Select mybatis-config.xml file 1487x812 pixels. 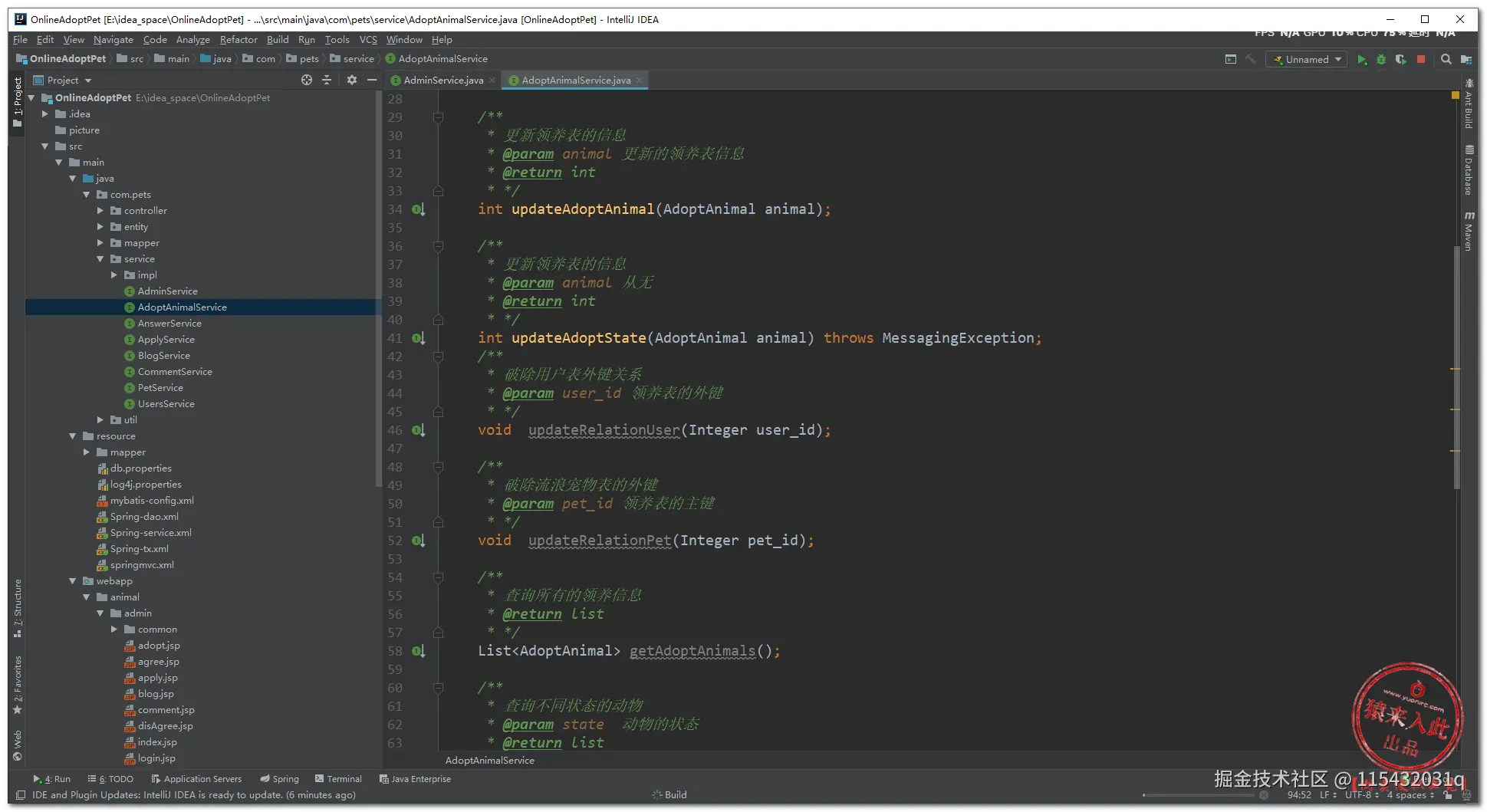click(x=152, y=501)
